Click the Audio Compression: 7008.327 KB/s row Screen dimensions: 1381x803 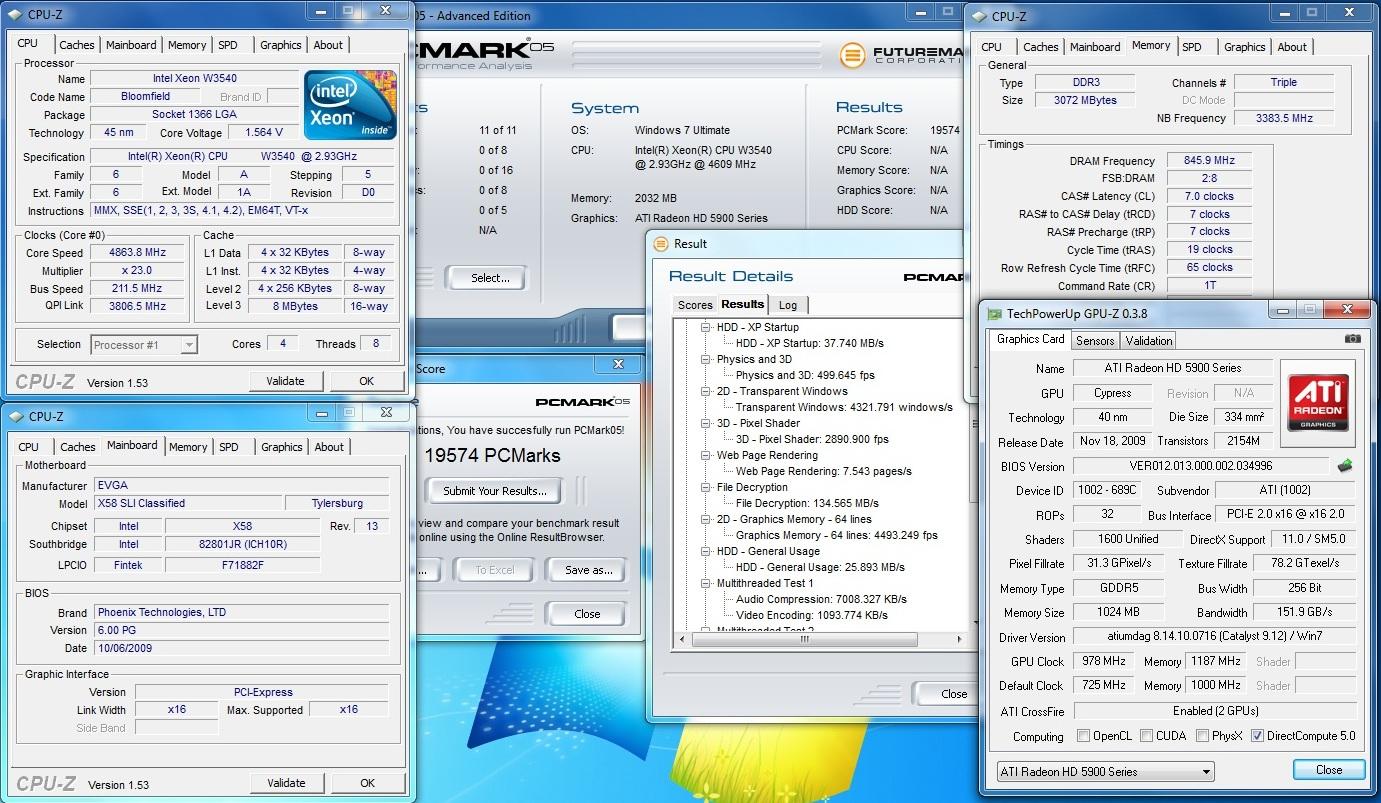tap(821, 599)
